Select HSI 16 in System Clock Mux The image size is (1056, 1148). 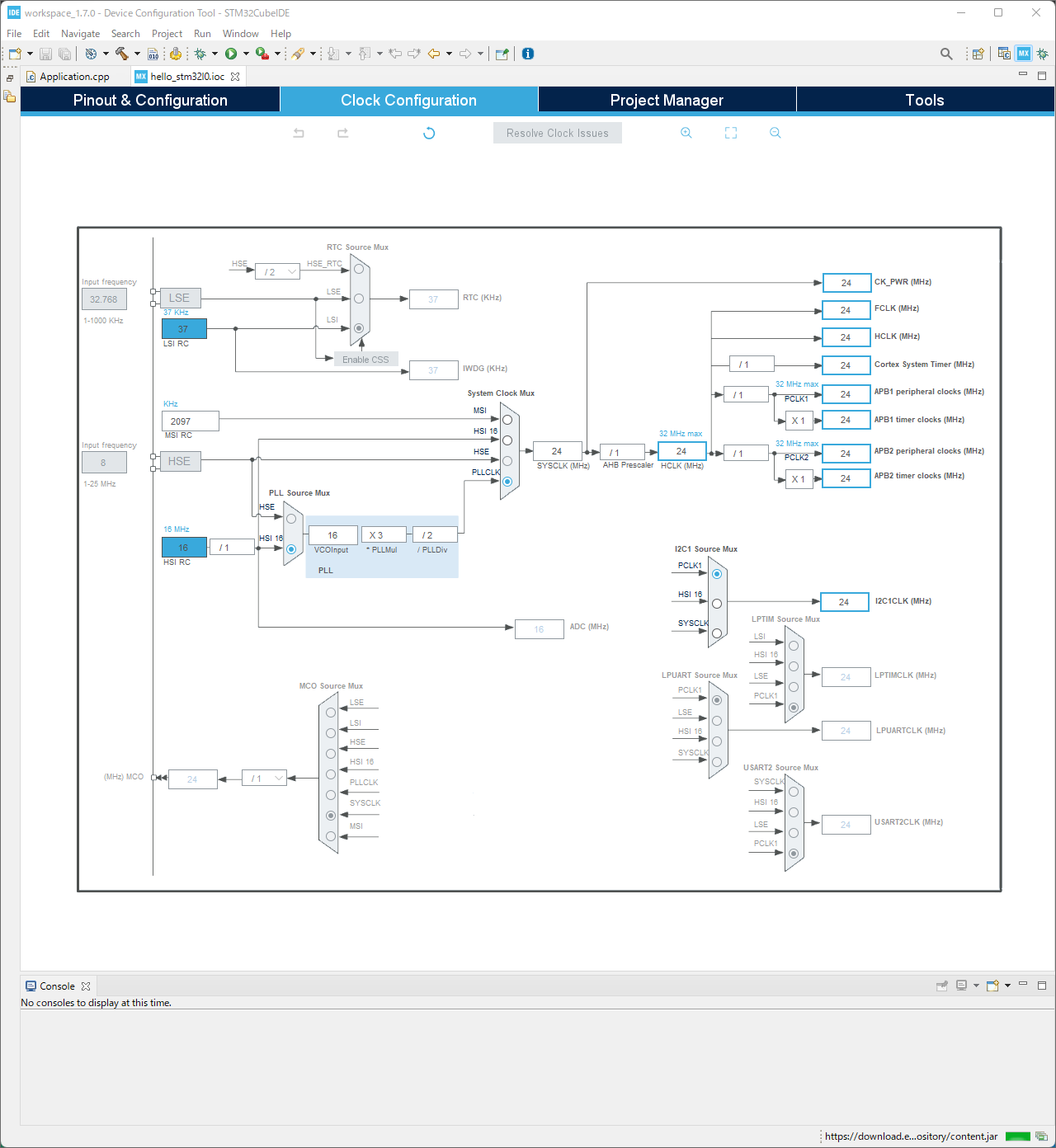[507, 440]
